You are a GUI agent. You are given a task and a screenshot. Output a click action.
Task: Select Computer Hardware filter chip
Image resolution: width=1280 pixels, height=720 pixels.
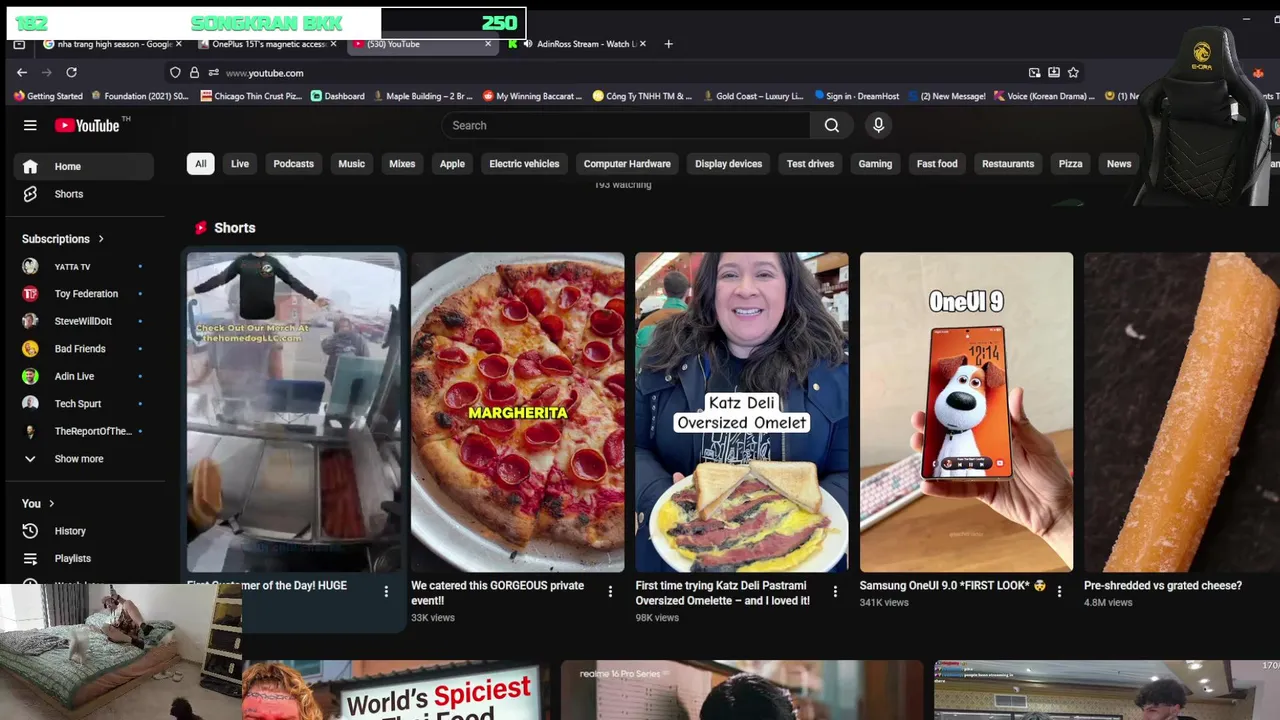pos(627,164)
